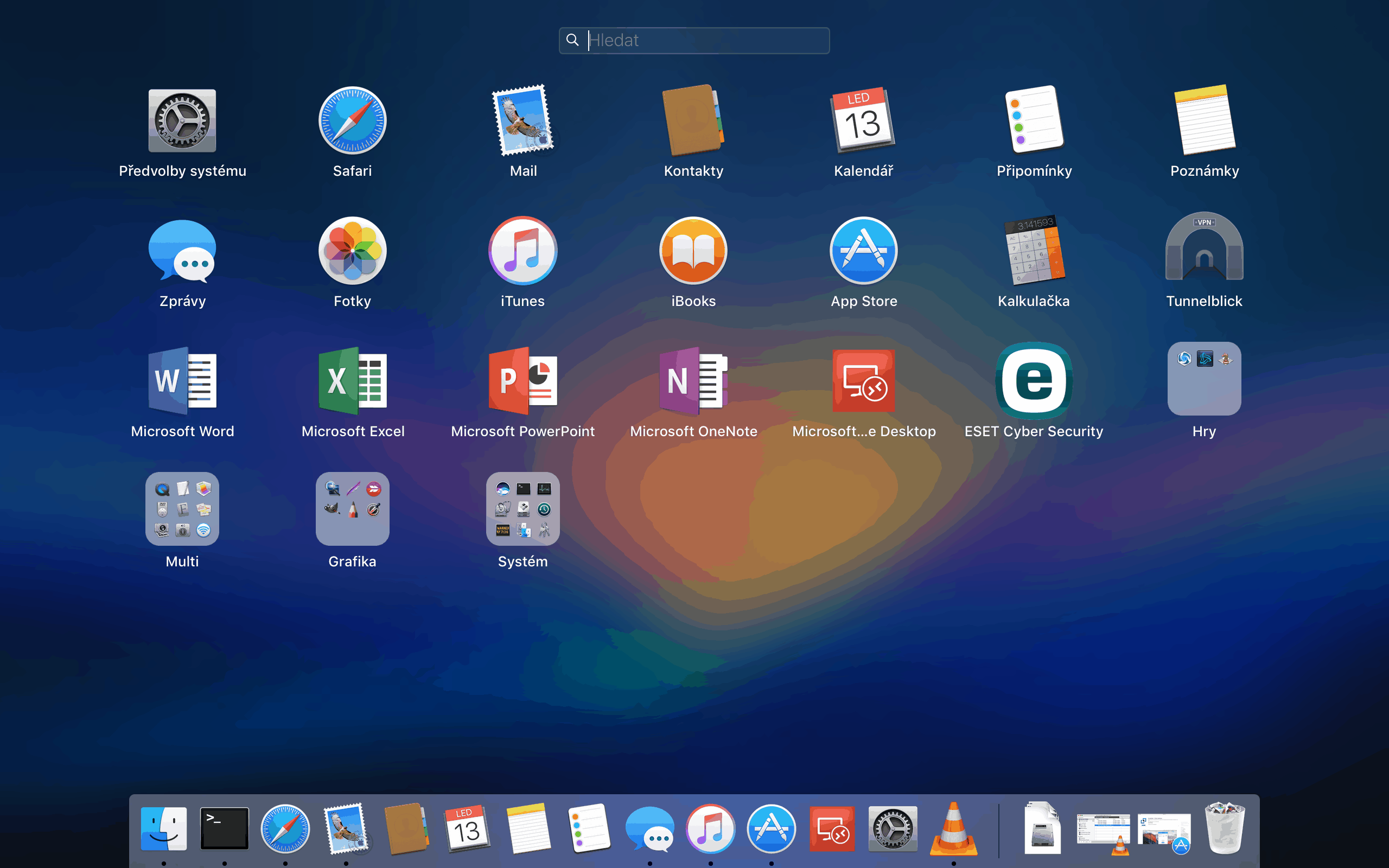Image resolution: width=1389 pixels, height=868 pixels.
Task: Open Microsoft OneNote
Action: 693,381
